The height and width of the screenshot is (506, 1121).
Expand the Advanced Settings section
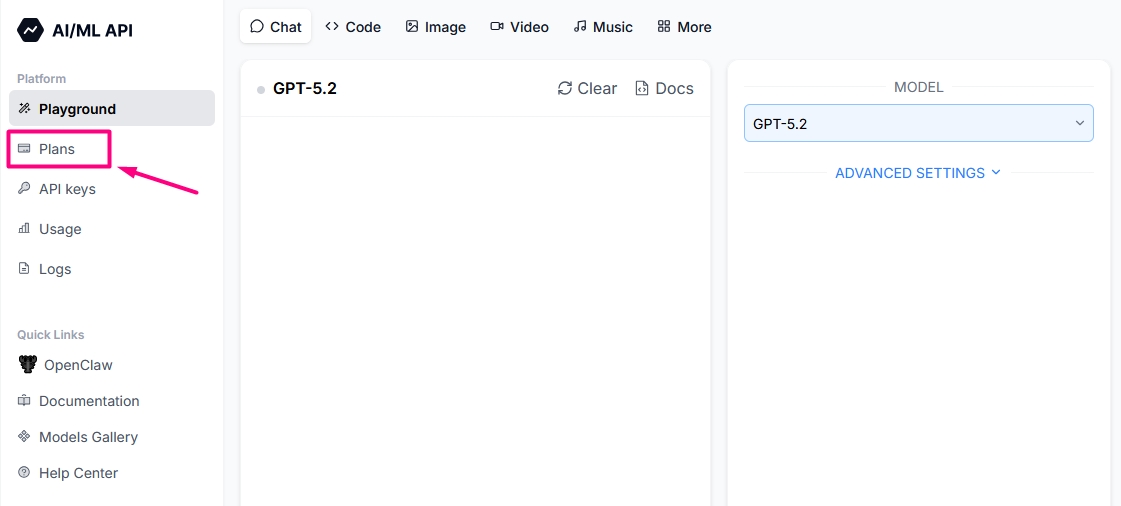point(918,173)
